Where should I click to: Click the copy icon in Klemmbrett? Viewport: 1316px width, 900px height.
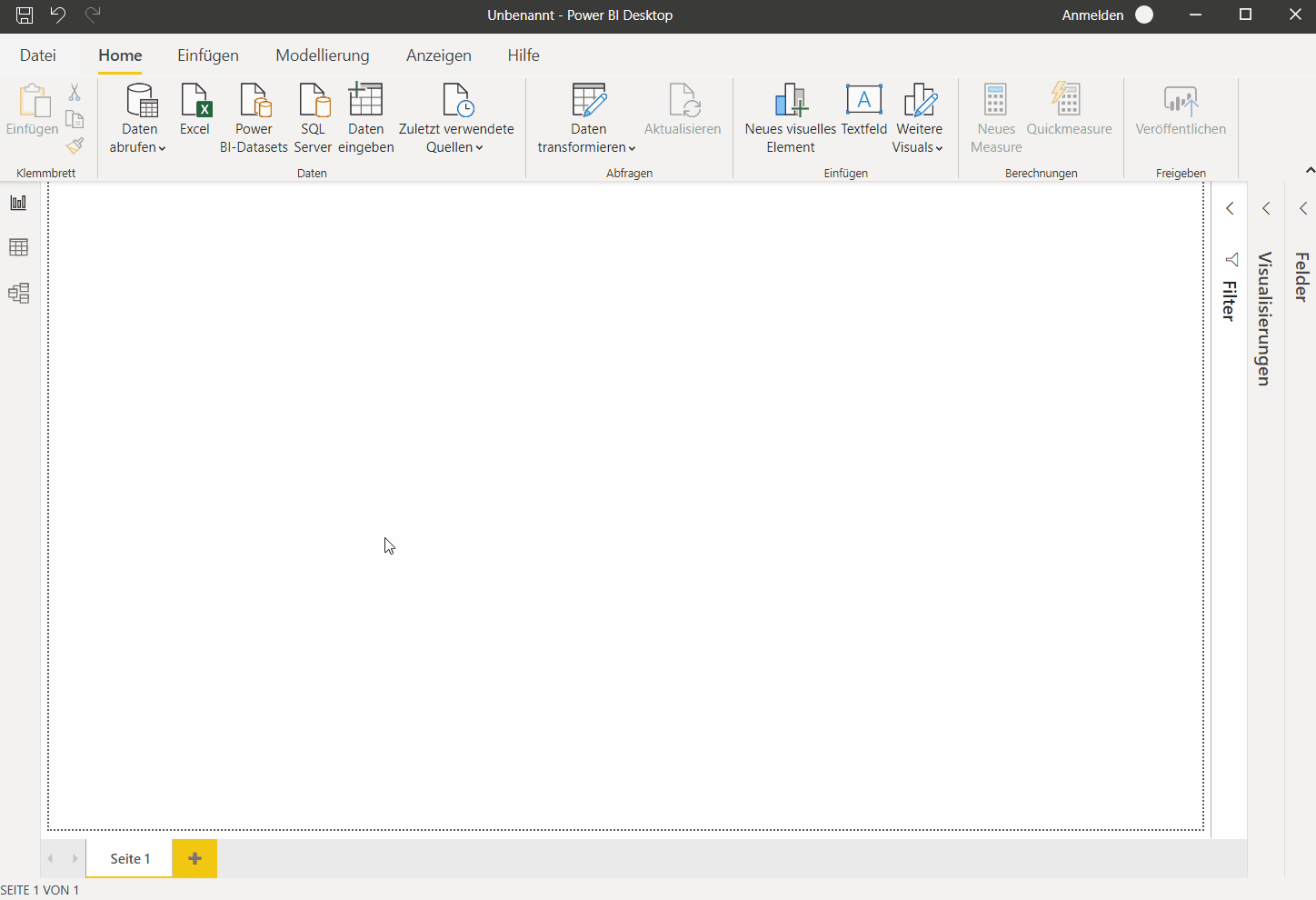75,119
